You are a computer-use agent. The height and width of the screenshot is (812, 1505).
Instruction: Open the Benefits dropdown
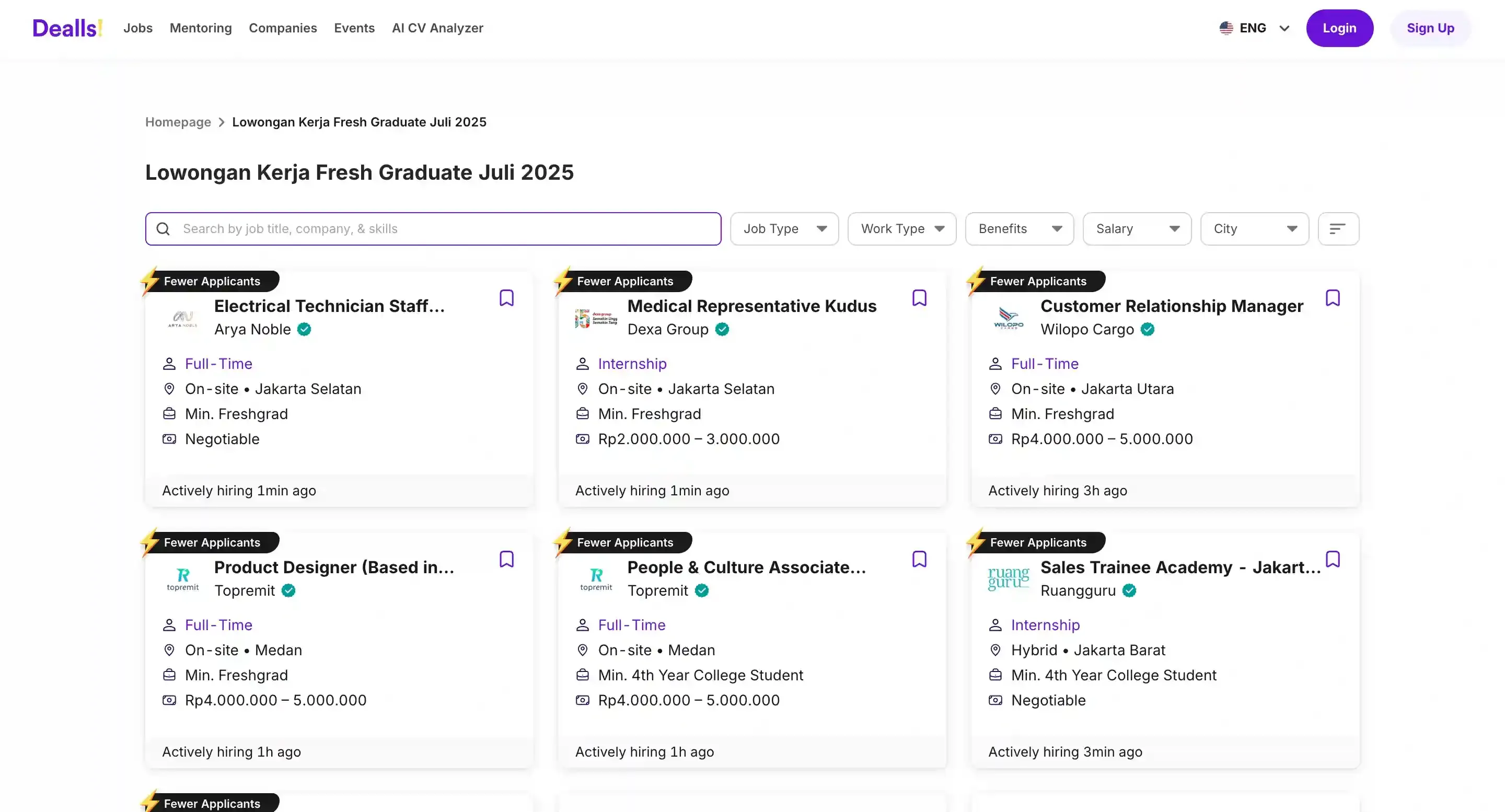[x=1019, y=229]
